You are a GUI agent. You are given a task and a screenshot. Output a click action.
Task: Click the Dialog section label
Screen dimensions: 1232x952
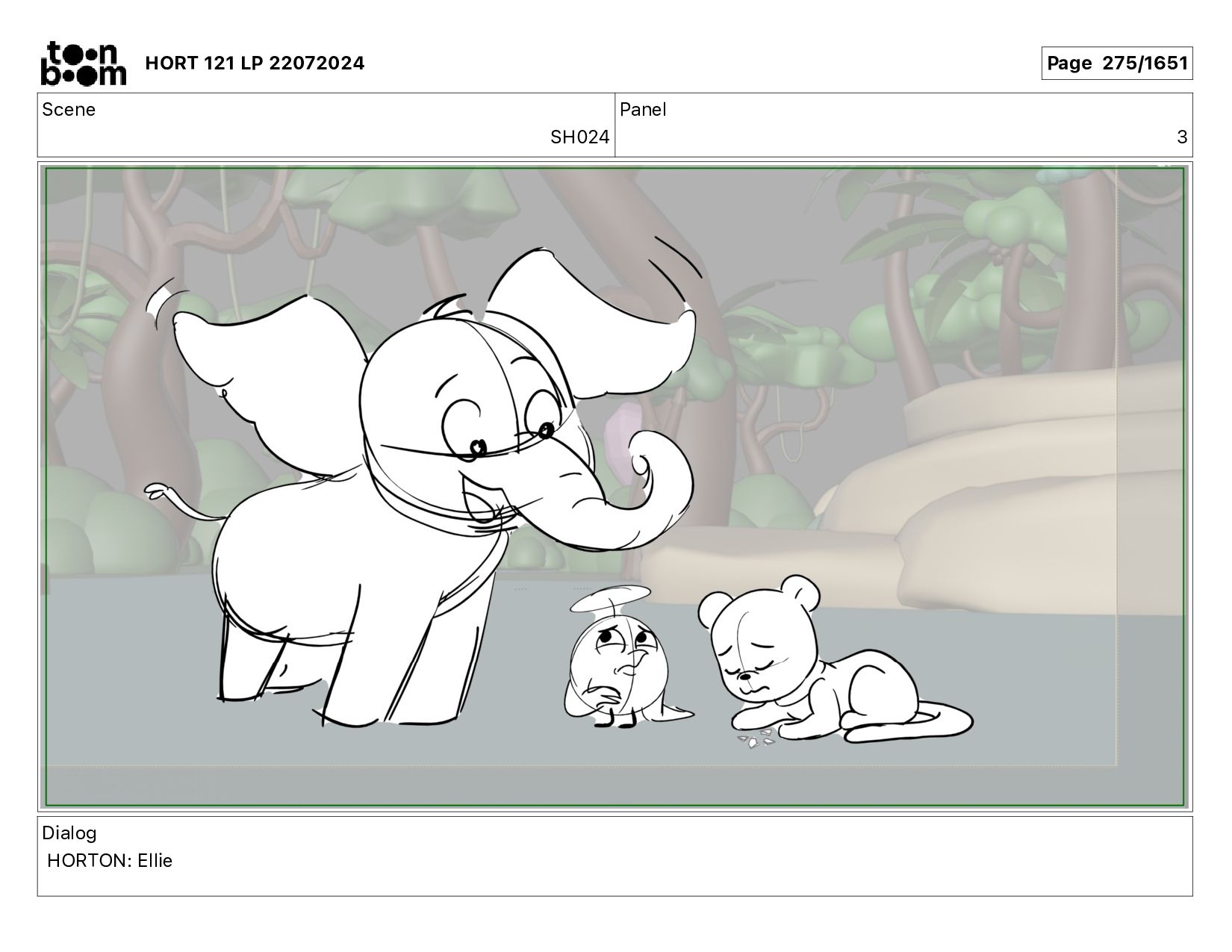click(x=69, y=833)
